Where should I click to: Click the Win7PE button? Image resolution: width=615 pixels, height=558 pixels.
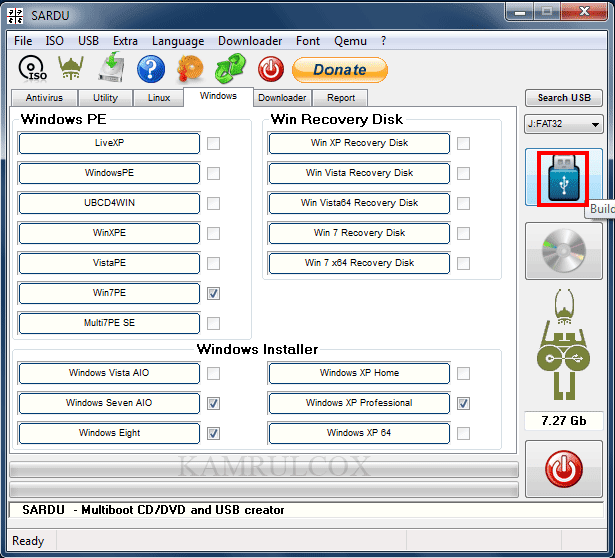pos(109,293)
